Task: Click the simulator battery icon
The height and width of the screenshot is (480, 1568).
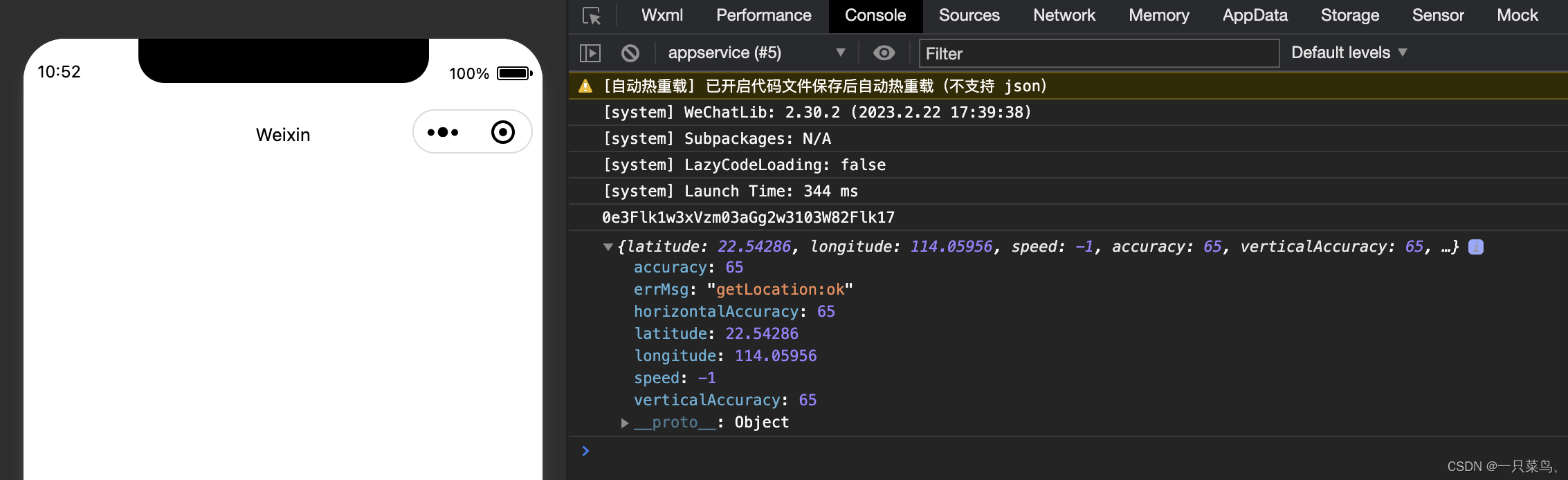Action: 514,73
